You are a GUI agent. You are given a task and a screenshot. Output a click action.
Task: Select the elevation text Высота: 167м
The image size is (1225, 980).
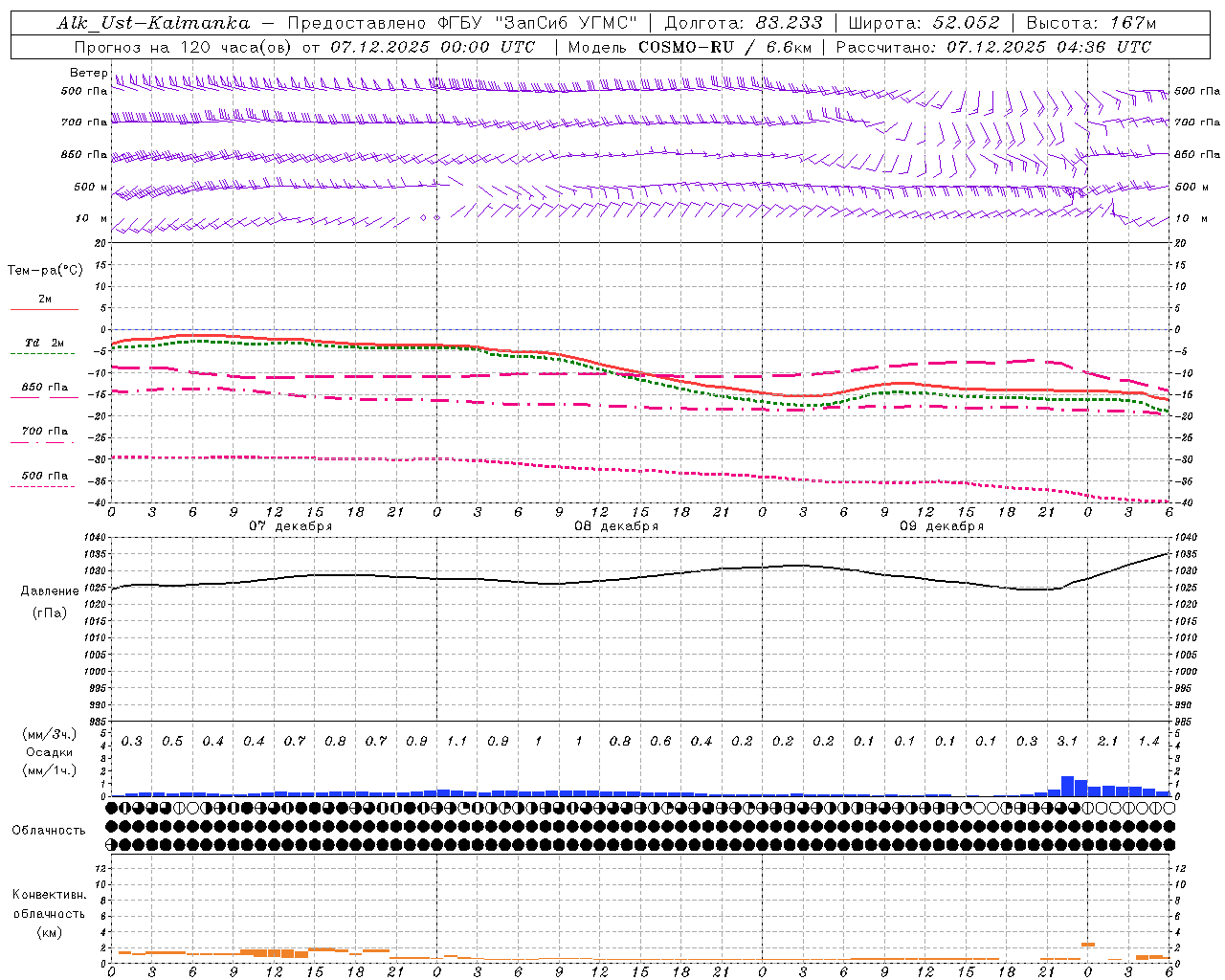(1091, 23)
